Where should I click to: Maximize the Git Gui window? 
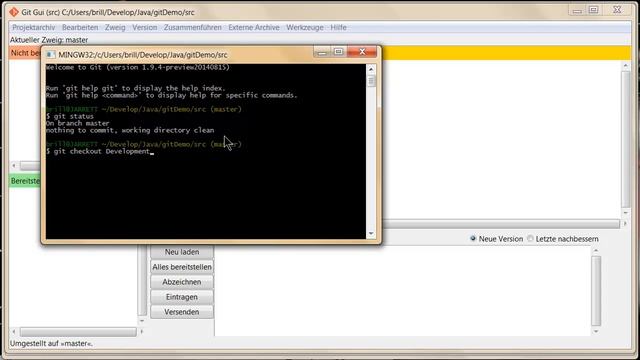pyautogui.click(x=593, y=11)
